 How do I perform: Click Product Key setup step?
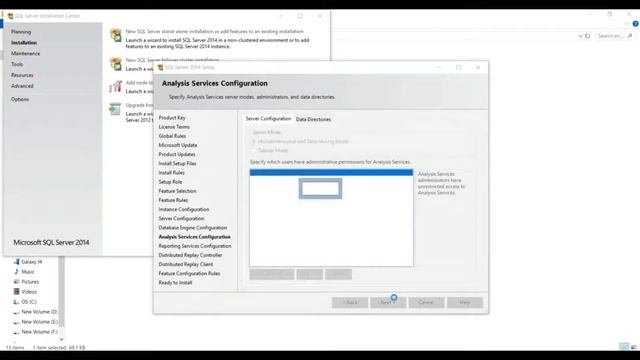(x=172, y=118)
